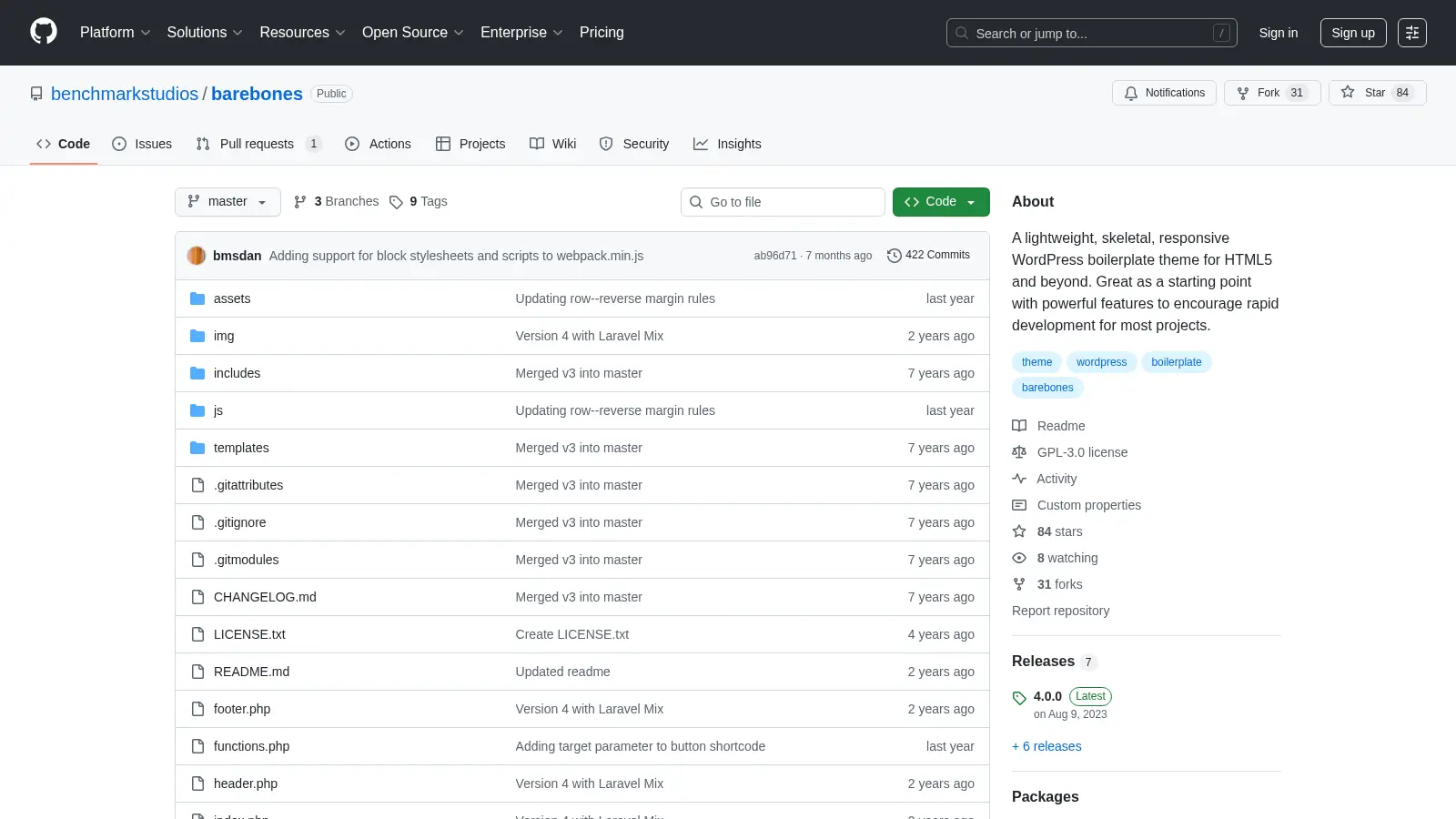Expand the Resources menu
Screen dimensions: 1456x819
pos(302,33)
